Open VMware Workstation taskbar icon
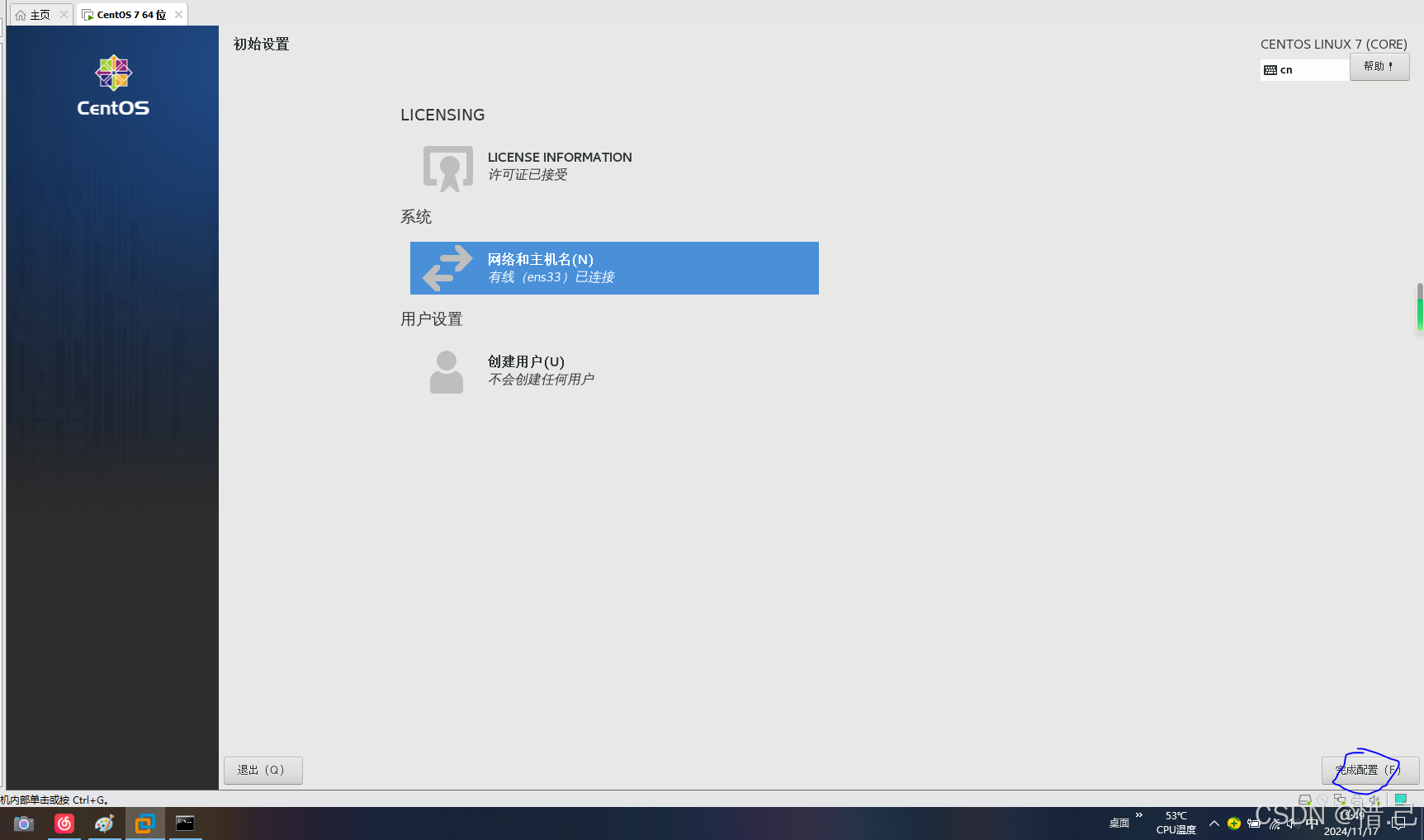This screenshot has width=1424, height=840. 145,823
